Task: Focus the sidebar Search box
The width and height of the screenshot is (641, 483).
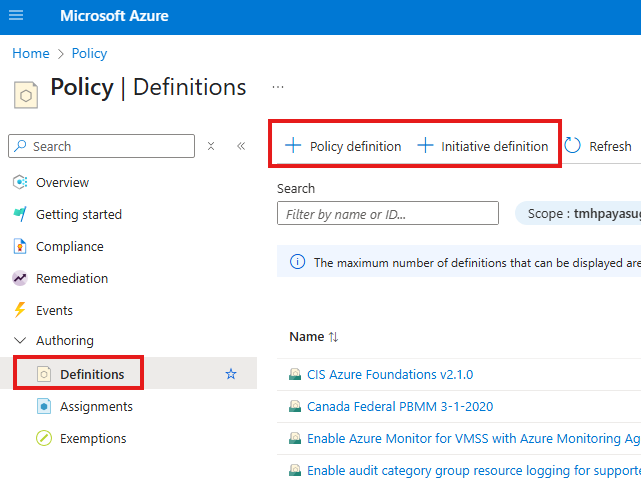Action: point(101,146)
